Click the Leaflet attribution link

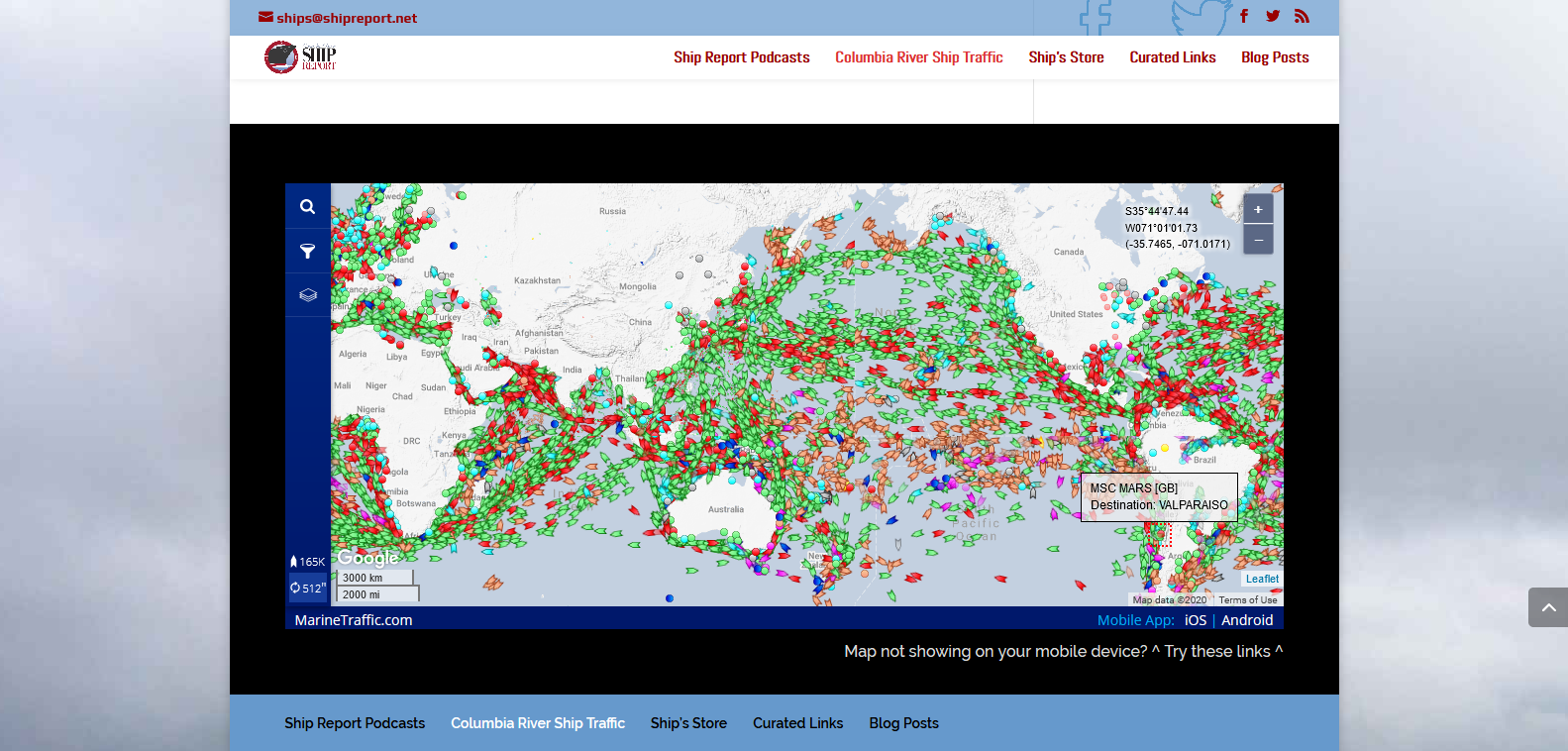click(1262, 579)
